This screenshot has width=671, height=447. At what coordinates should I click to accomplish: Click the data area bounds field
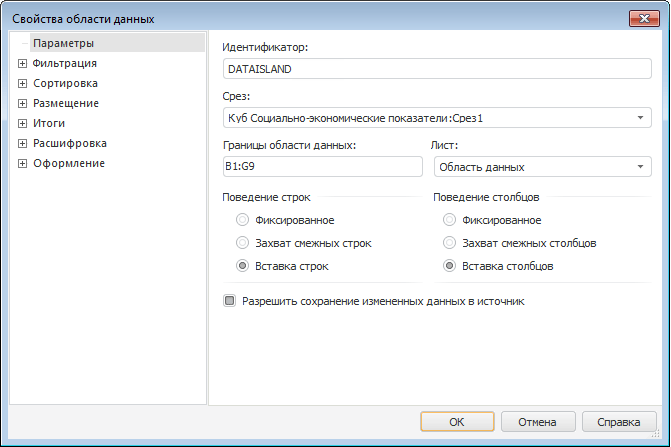click(x=322, y=167)
